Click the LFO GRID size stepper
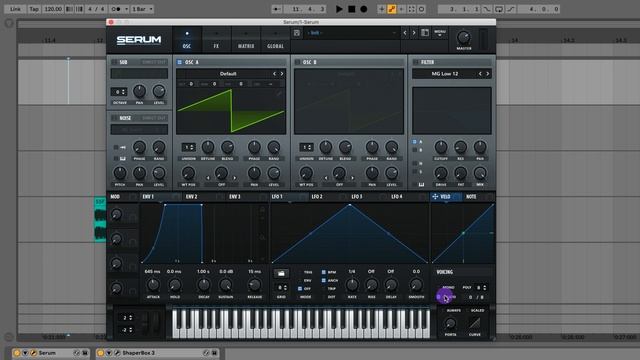This screenshot has width=640, height=360. 281,288
